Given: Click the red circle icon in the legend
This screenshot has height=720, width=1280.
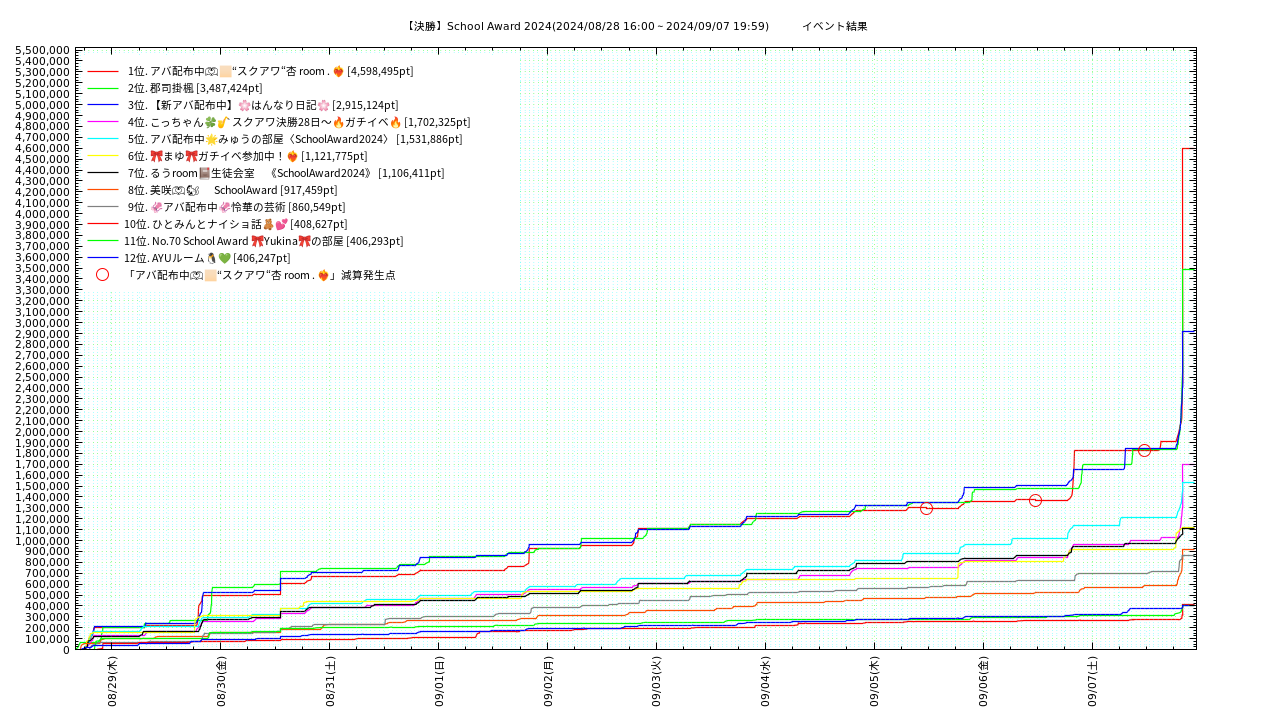Looking at the screenshot, I should 102,275.
